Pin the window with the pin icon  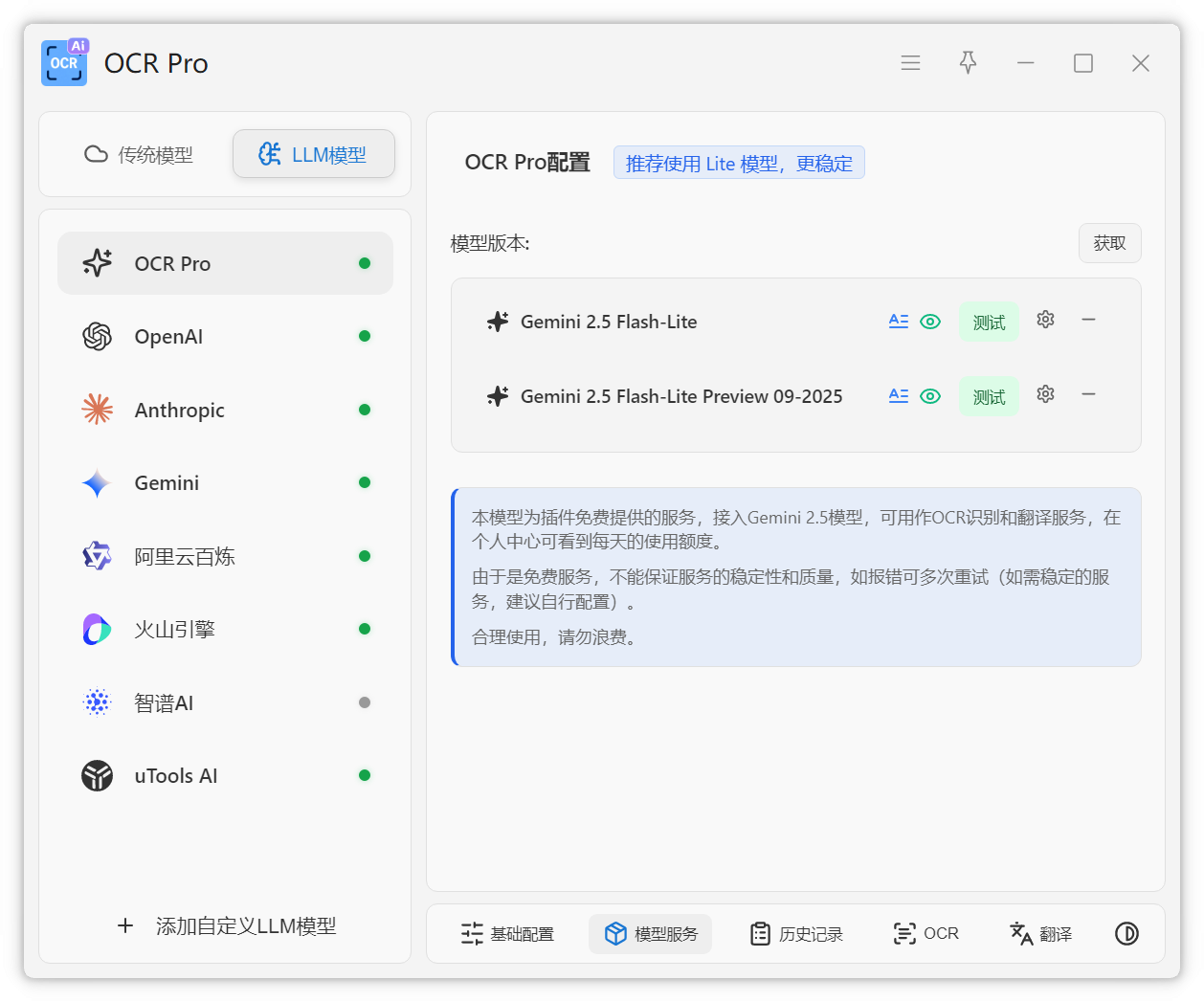tap(968, 63)
